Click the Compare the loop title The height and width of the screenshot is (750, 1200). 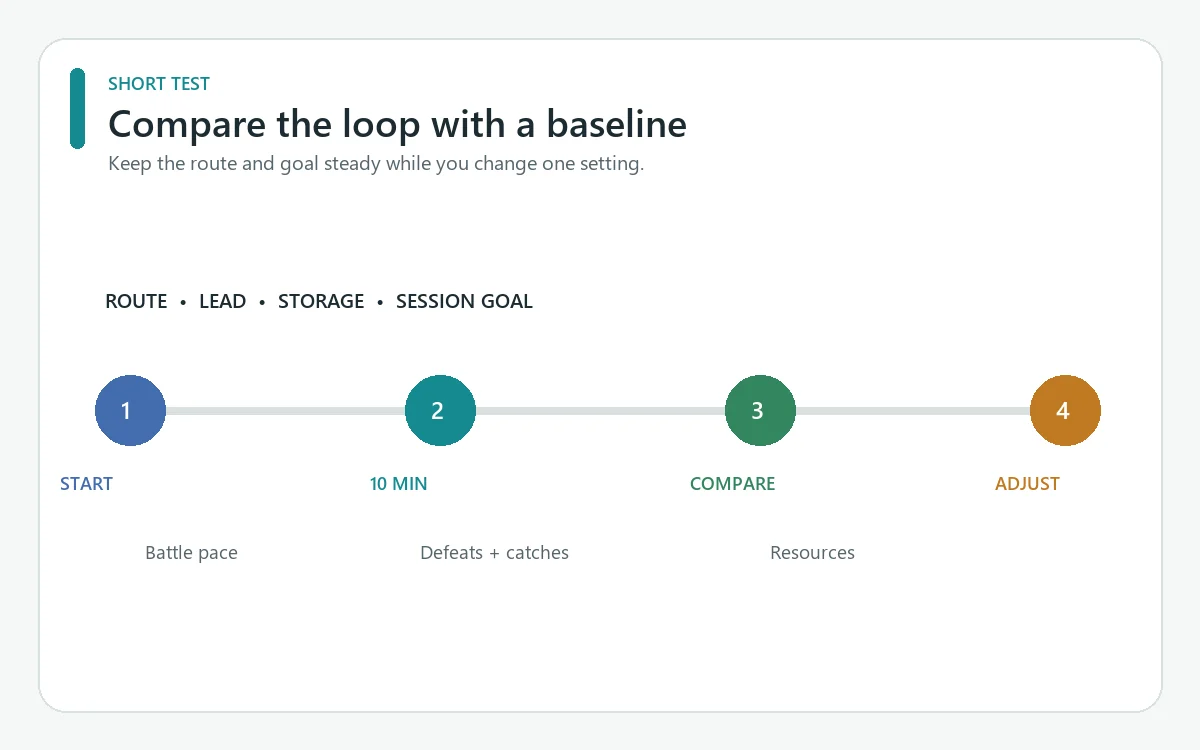[397, 124]
